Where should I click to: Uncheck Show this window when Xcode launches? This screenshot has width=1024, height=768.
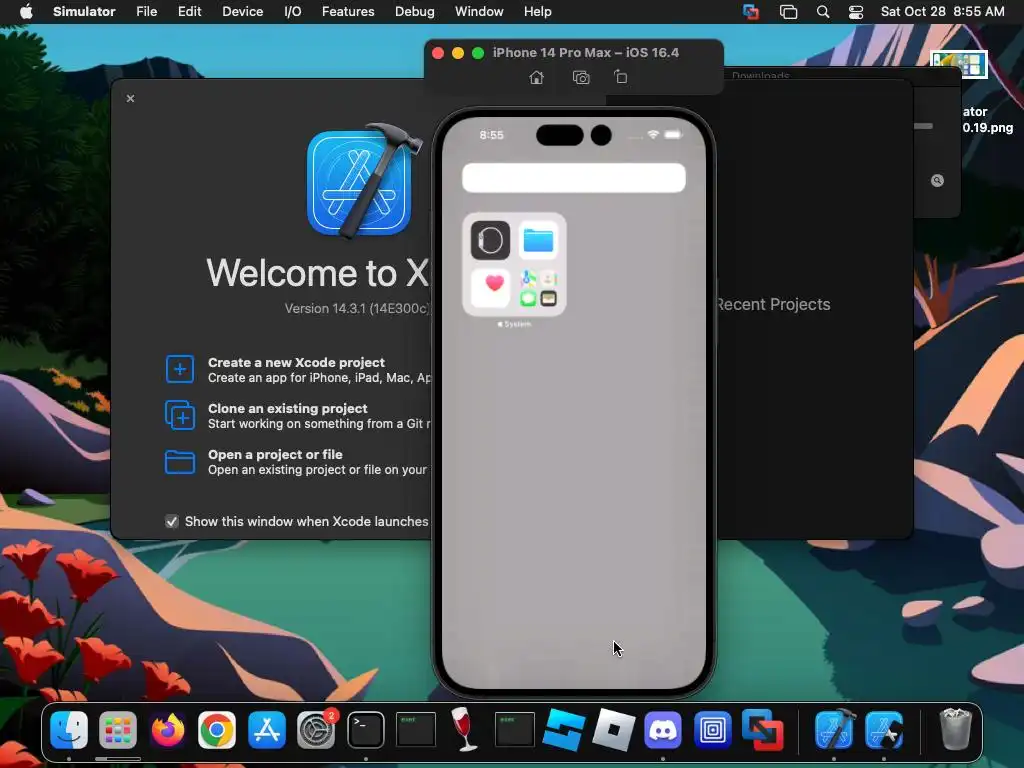click(172, 521)
